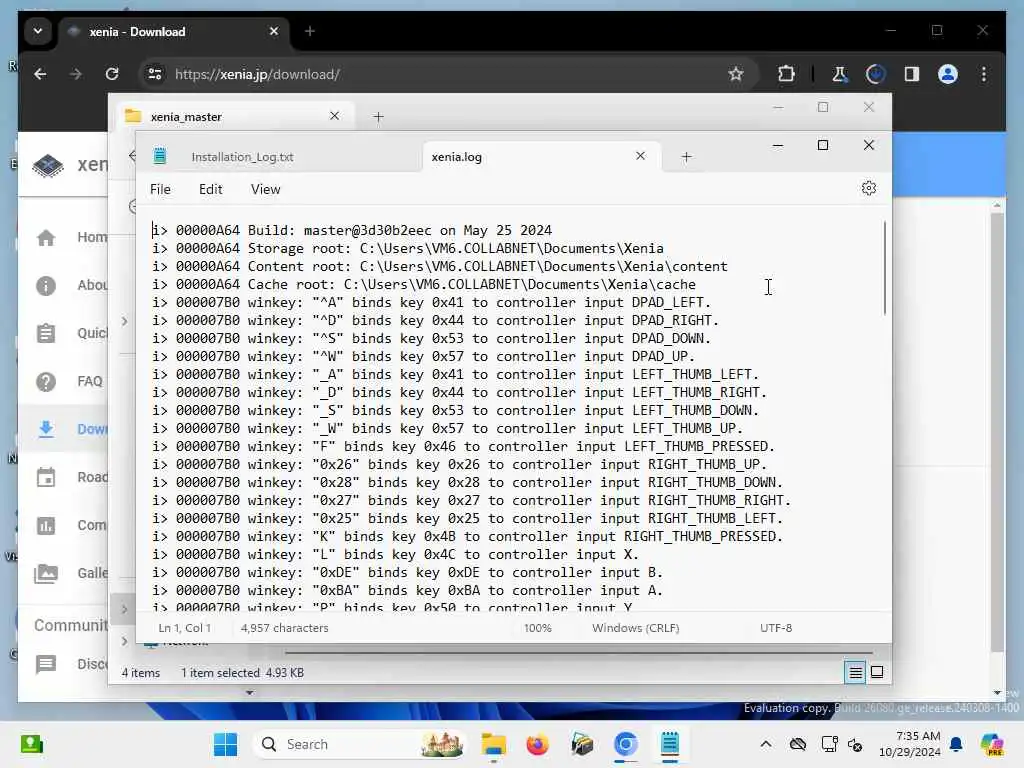Open a new Chrome tab
Image resolution: width=1024 pixels, height=768 pixels.
pyautogui.click(x=310, y=31)
